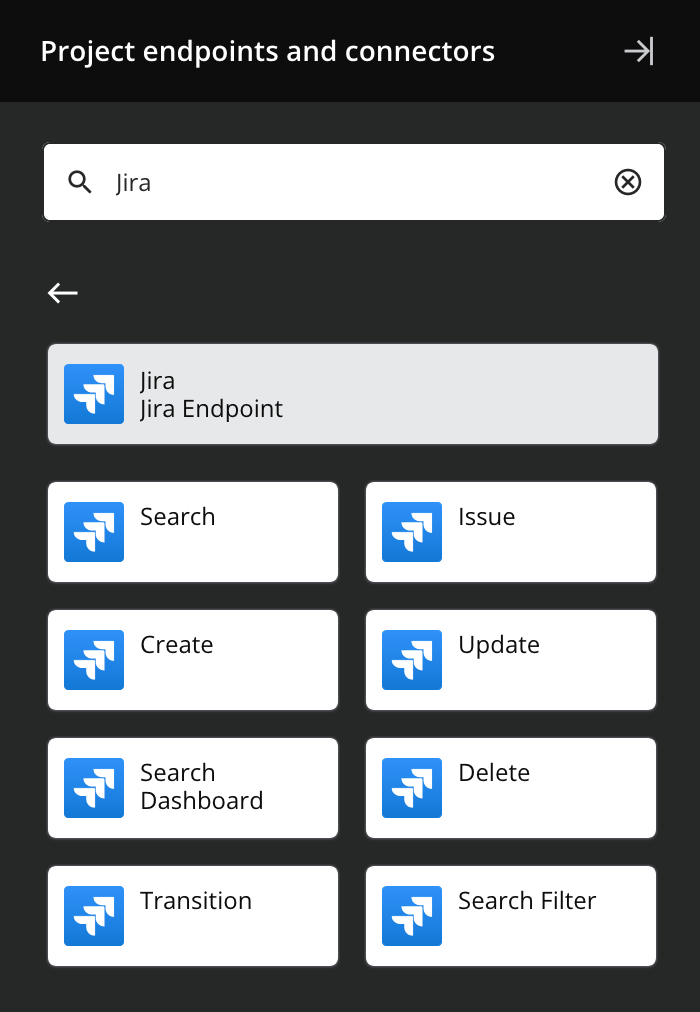Go back using the left arrow
700x1012 pixels.
(63, 293)
